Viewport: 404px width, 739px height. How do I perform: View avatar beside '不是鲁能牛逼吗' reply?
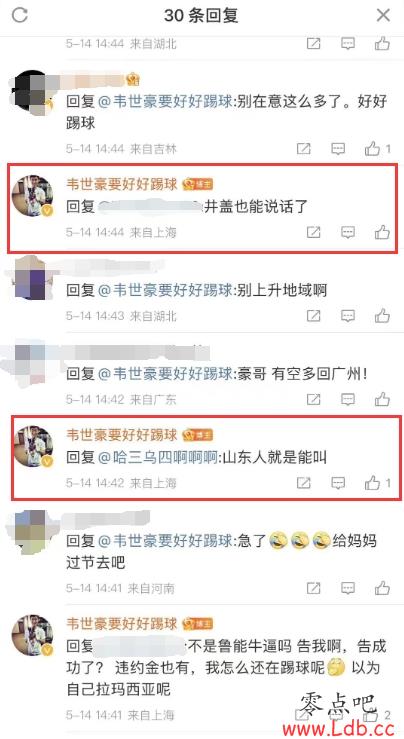[x=33, y=635]
